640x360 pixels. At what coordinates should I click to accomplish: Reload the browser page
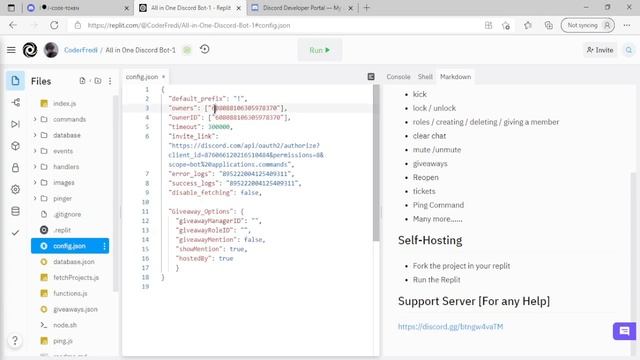click(x=54, y=25)
